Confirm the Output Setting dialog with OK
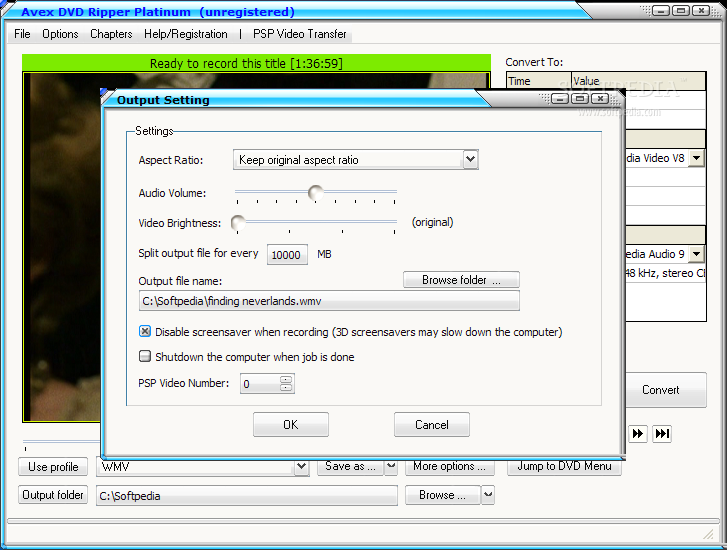This screenshot has width=727, height=550. point(291,424)
